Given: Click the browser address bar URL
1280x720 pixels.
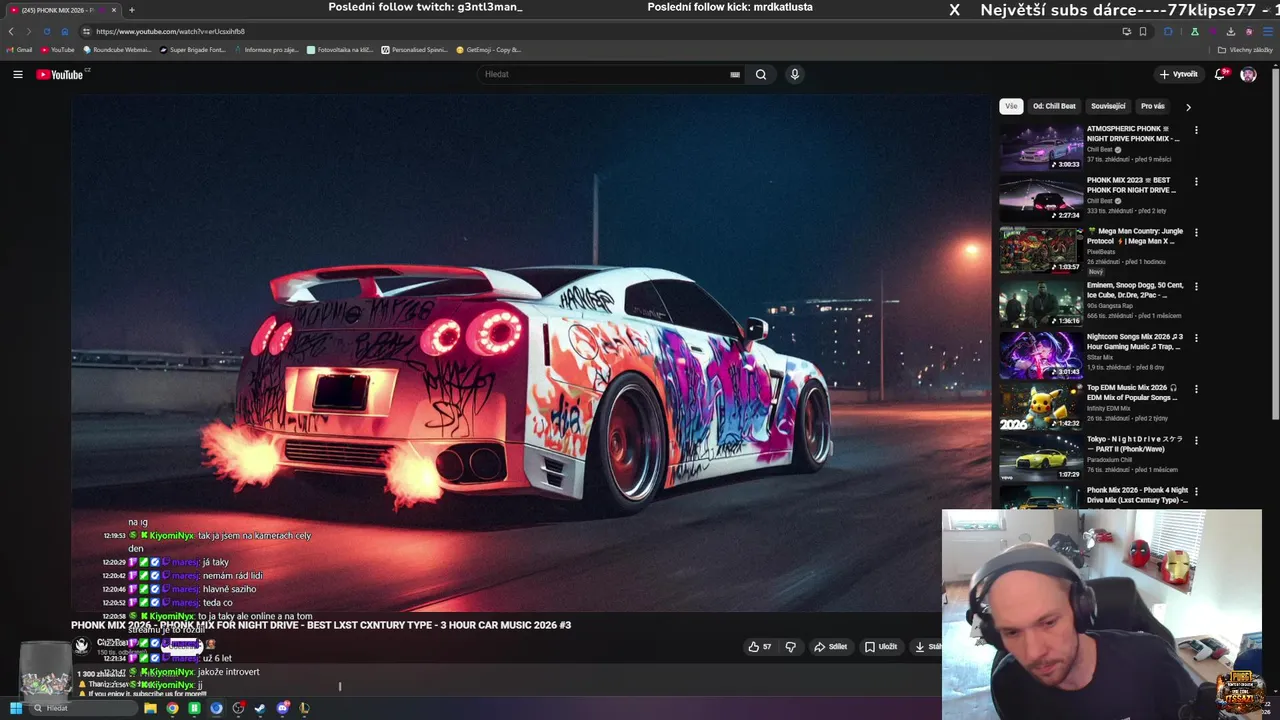Looking at the screenshot, I should point(170,31).
